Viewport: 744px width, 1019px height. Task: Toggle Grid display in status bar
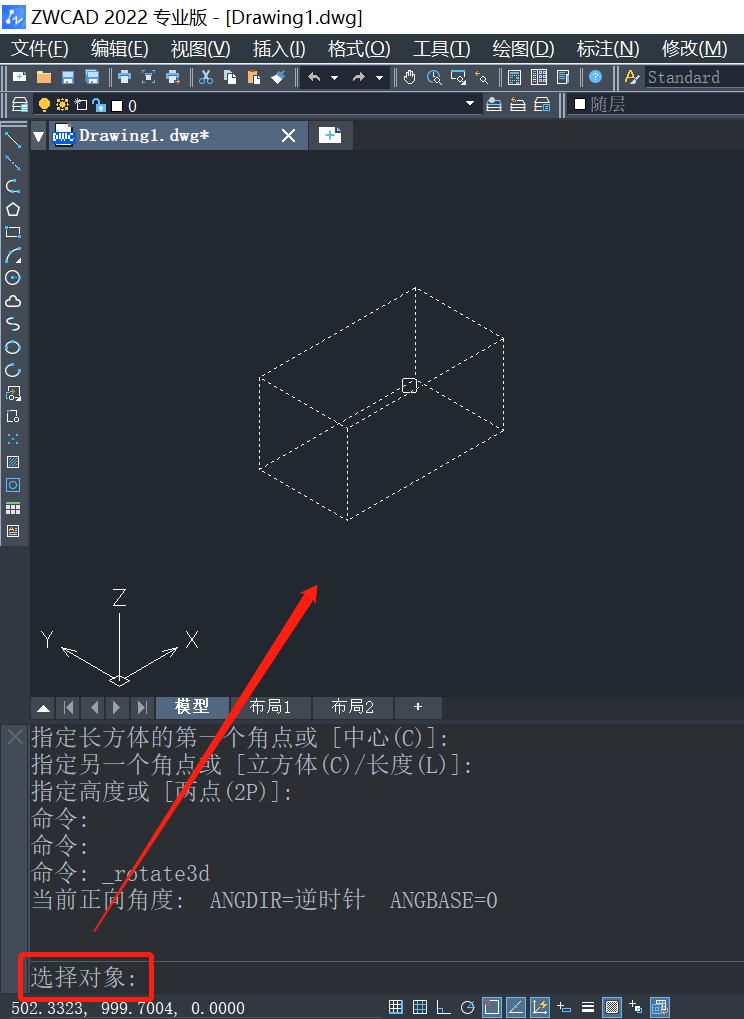coord(420,1007)
